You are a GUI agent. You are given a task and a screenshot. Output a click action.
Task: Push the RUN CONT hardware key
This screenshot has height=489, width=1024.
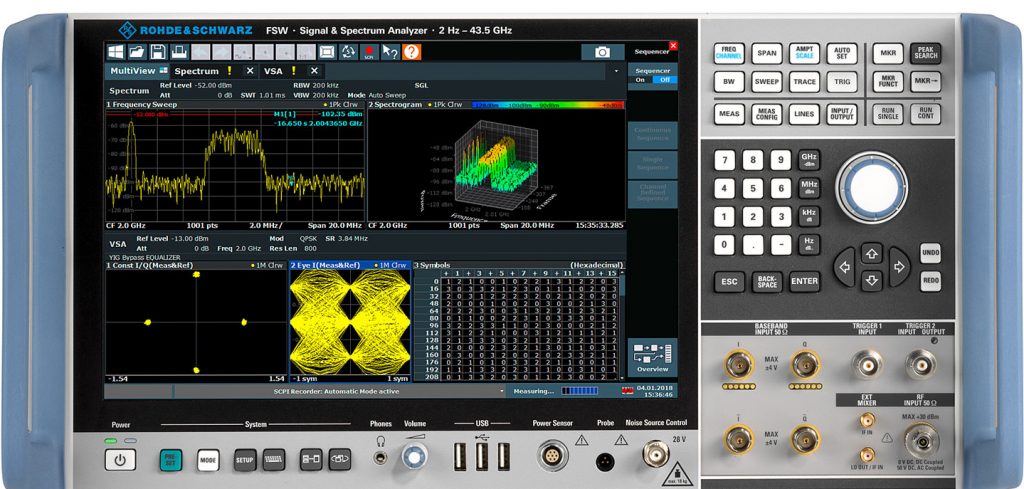tap(925, 114)
